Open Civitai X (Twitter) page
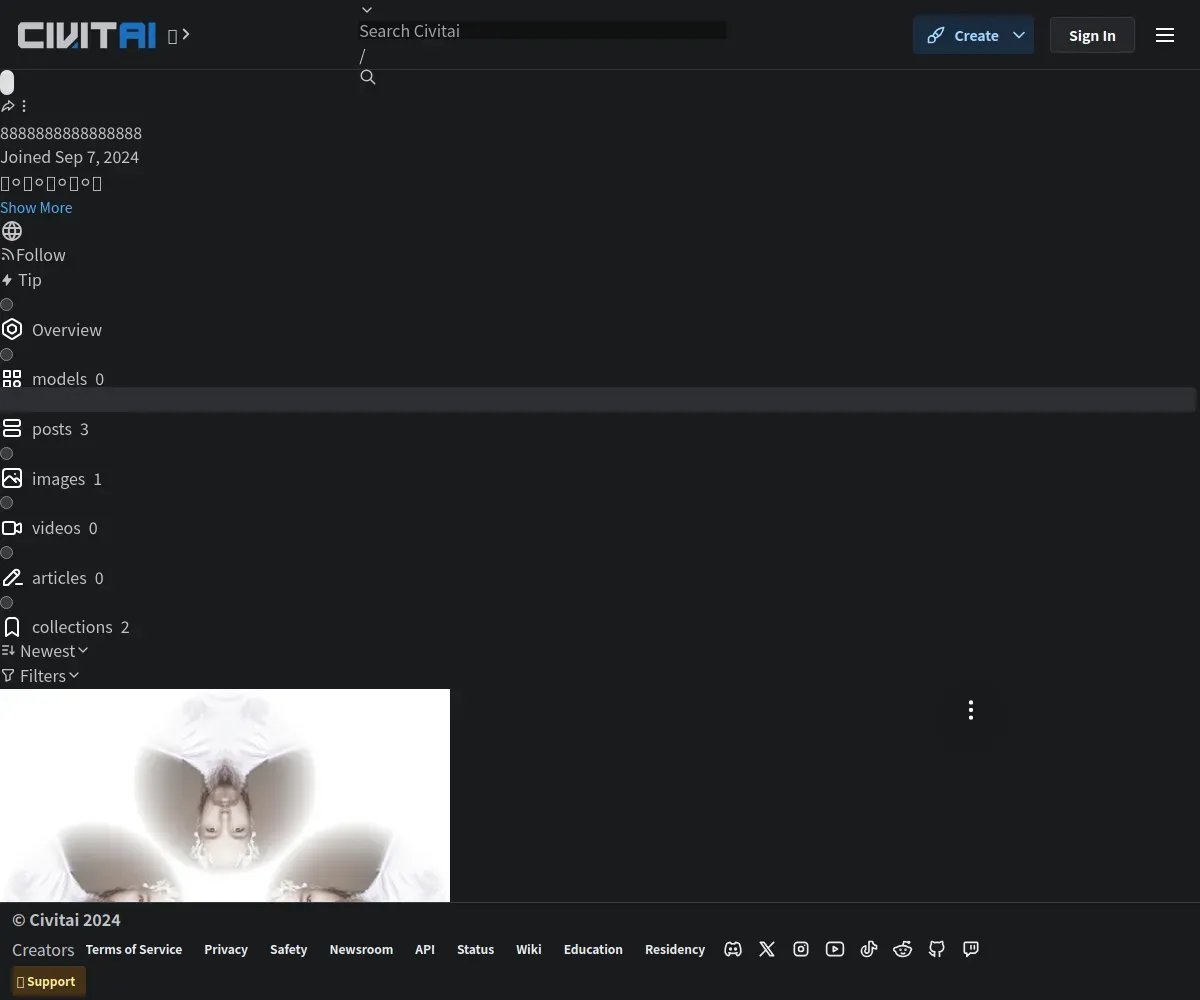The width and height of the screenshot is (1200, 1000). 767,950
